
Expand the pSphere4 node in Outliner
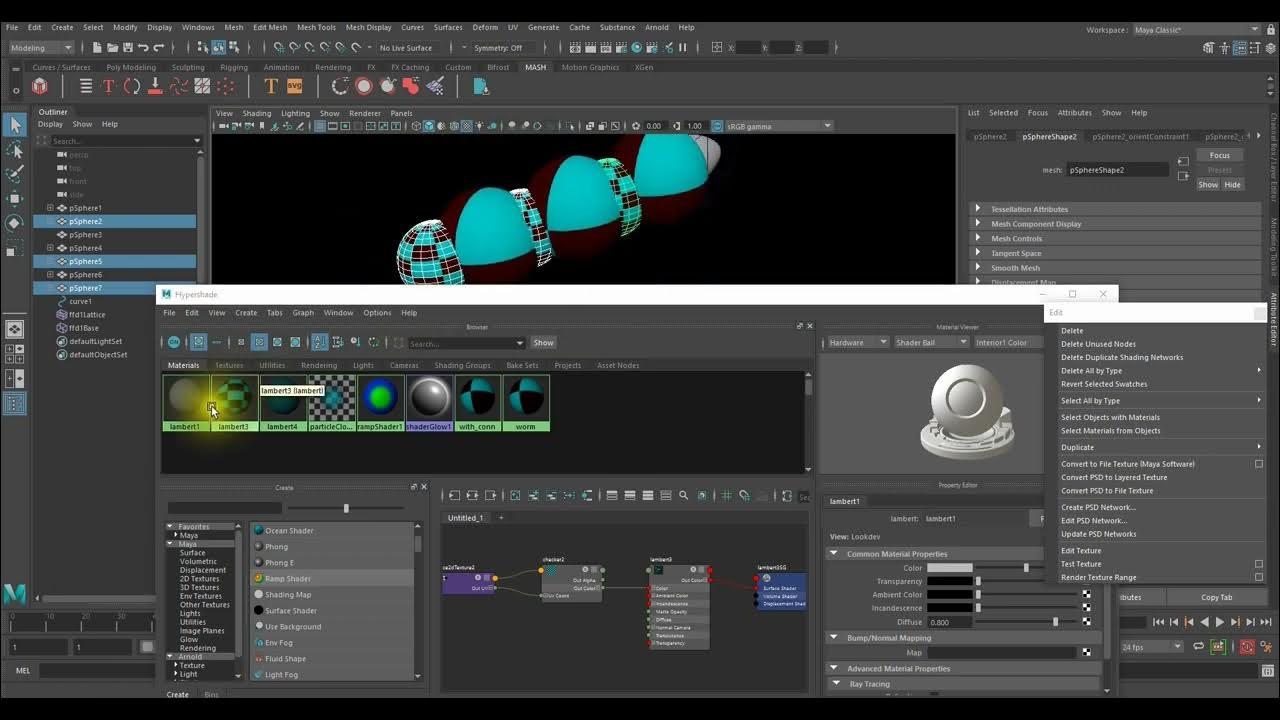(x=50, y=248)
